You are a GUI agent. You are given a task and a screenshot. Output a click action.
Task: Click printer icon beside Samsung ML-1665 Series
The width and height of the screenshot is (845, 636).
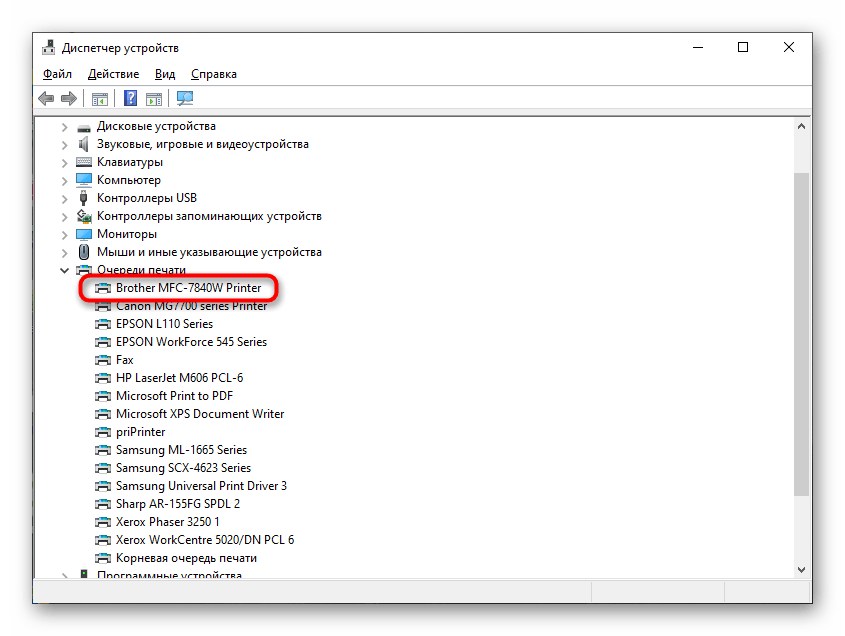103,450
